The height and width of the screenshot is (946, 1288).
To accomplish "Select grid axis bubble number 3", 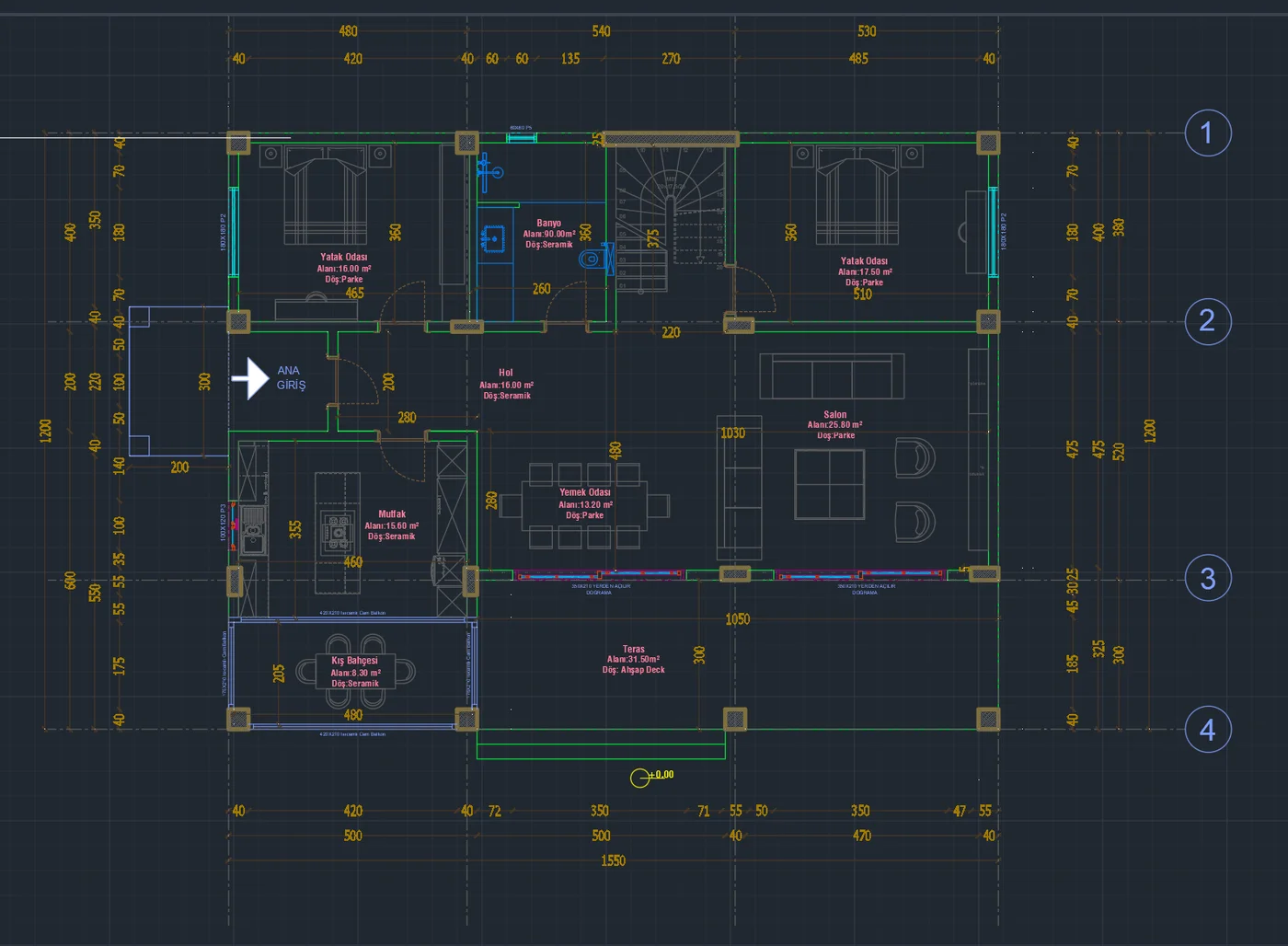I will click(x=1207, y=578).
